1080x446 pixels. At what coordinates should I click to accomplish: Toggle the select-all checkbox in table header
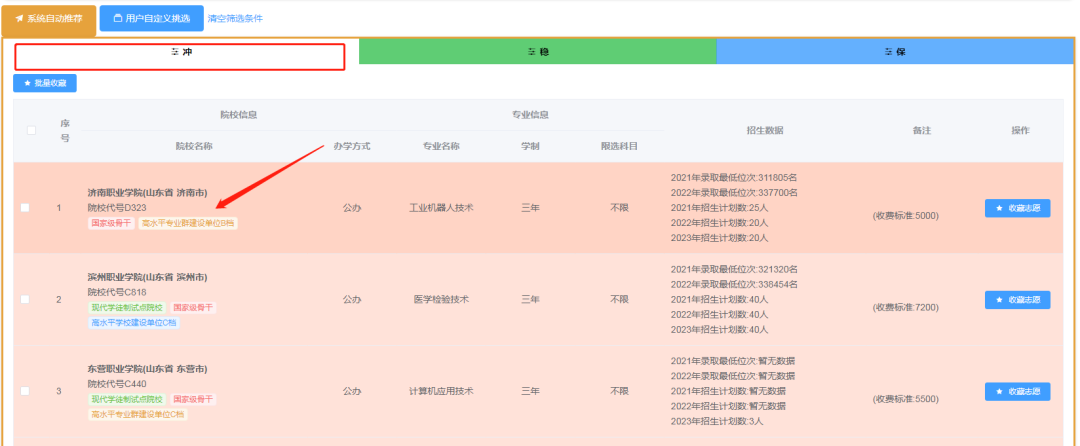tap(31, 130)
